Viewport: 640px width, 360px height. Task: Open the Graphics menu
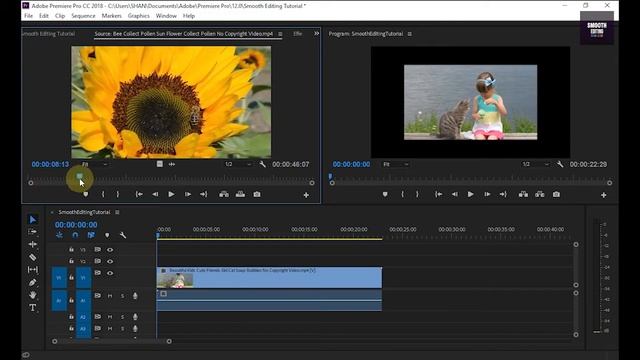(x=139, y=16)
